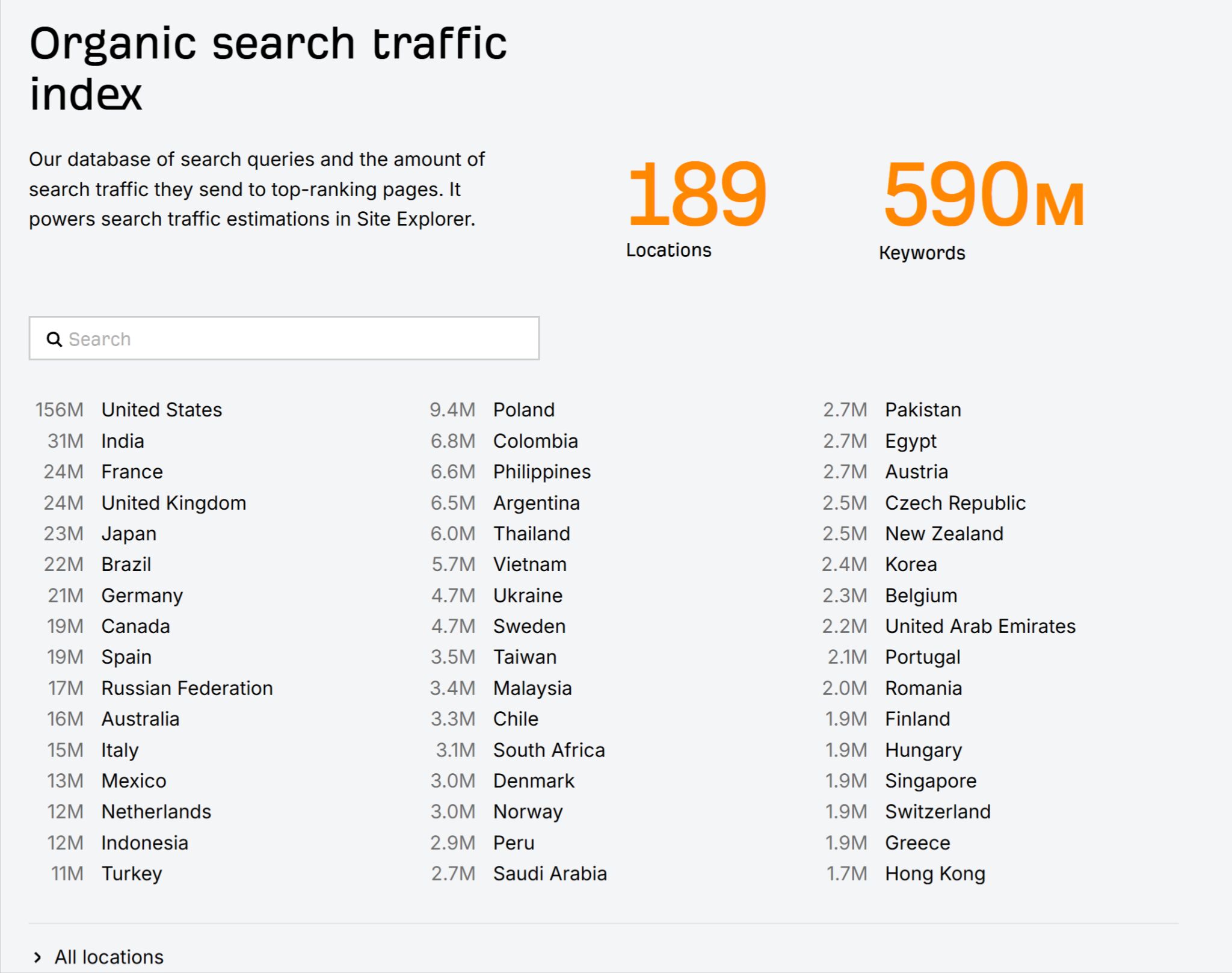Click the magnifier icon in the search box

[55, 339]
